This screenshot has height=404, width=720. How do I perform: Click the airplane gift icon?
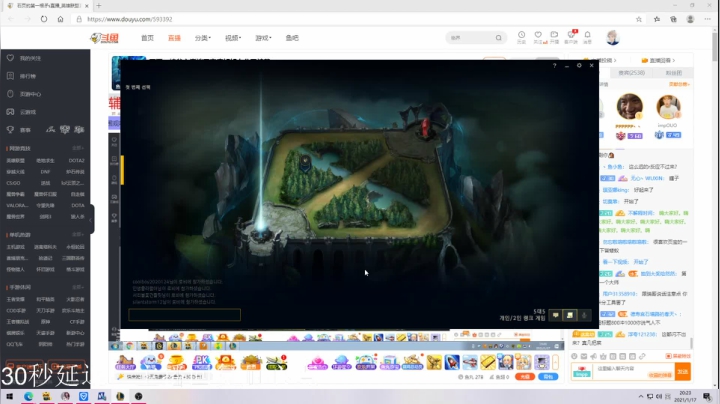(470, 362)
